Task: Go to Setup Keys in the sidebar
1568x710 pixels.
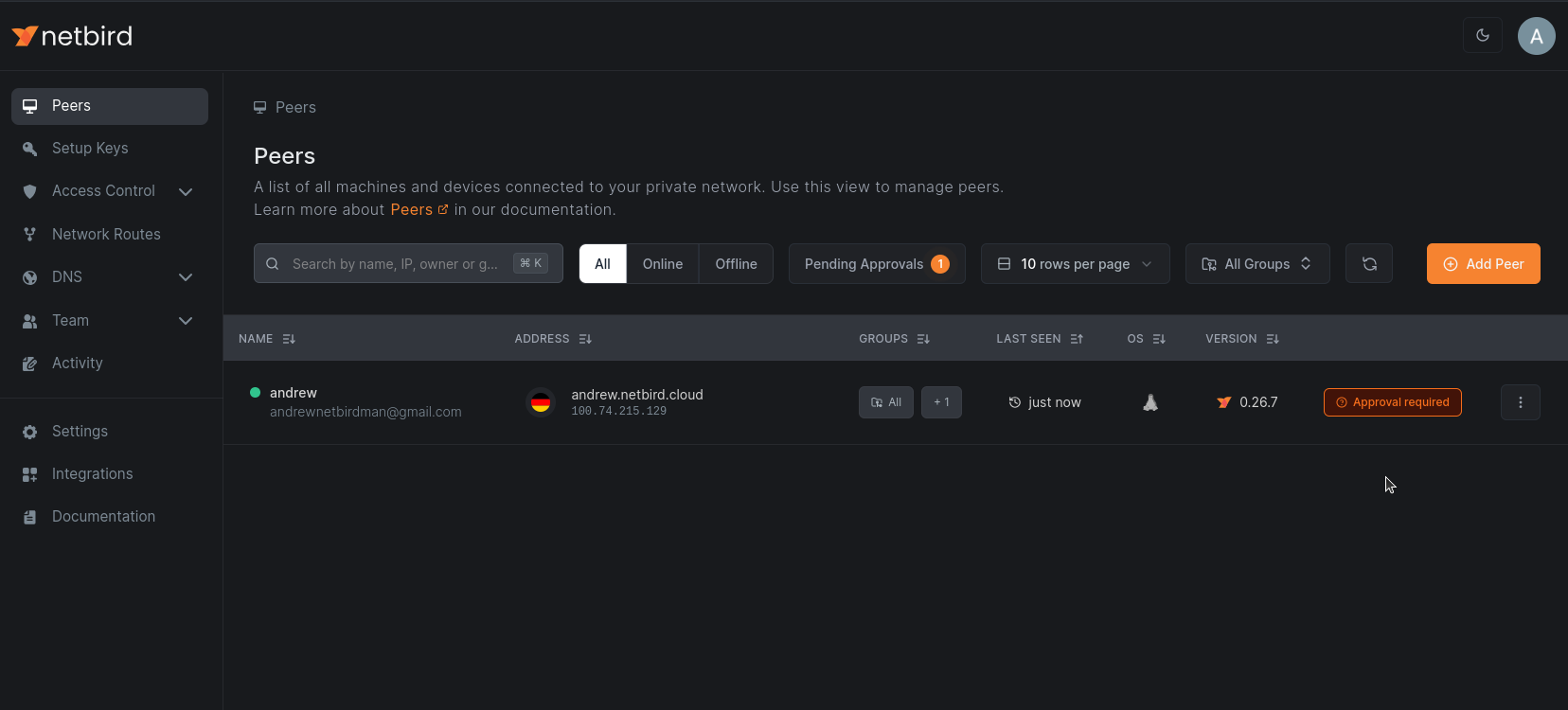Action: (x=90, y=149)
